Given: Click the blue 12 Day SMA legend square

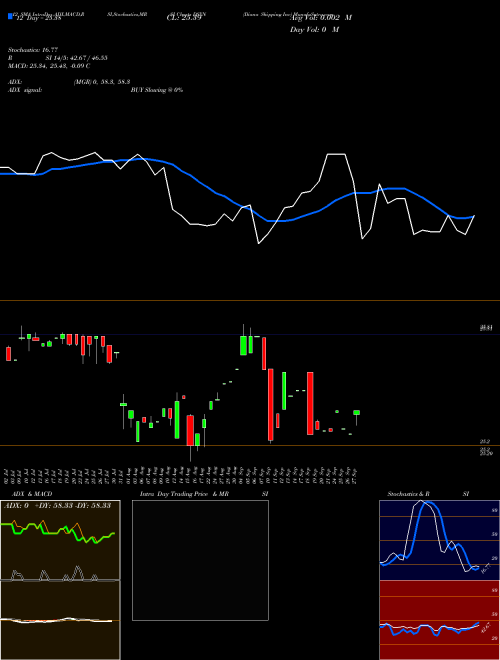Looking at the screenshot, I should [11, 16].
